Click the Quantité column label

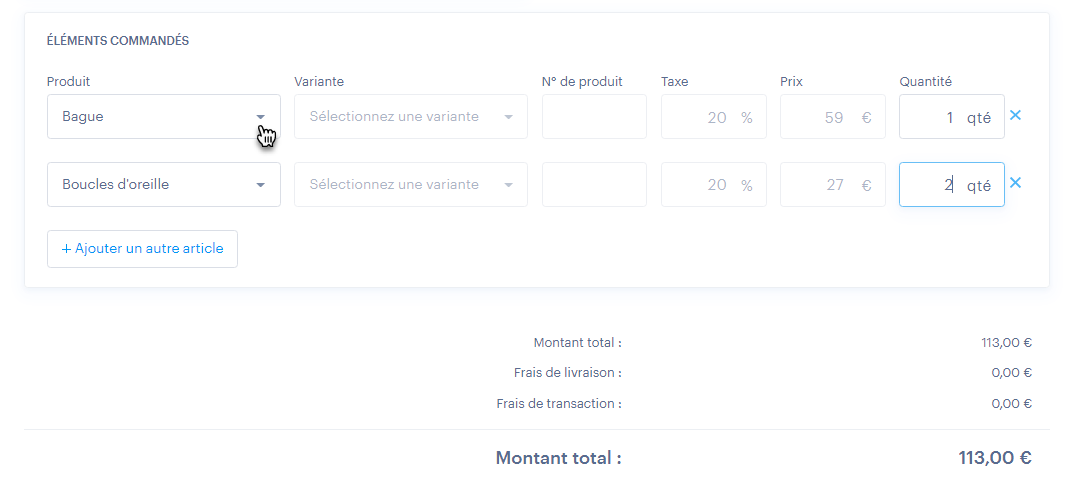925,82
